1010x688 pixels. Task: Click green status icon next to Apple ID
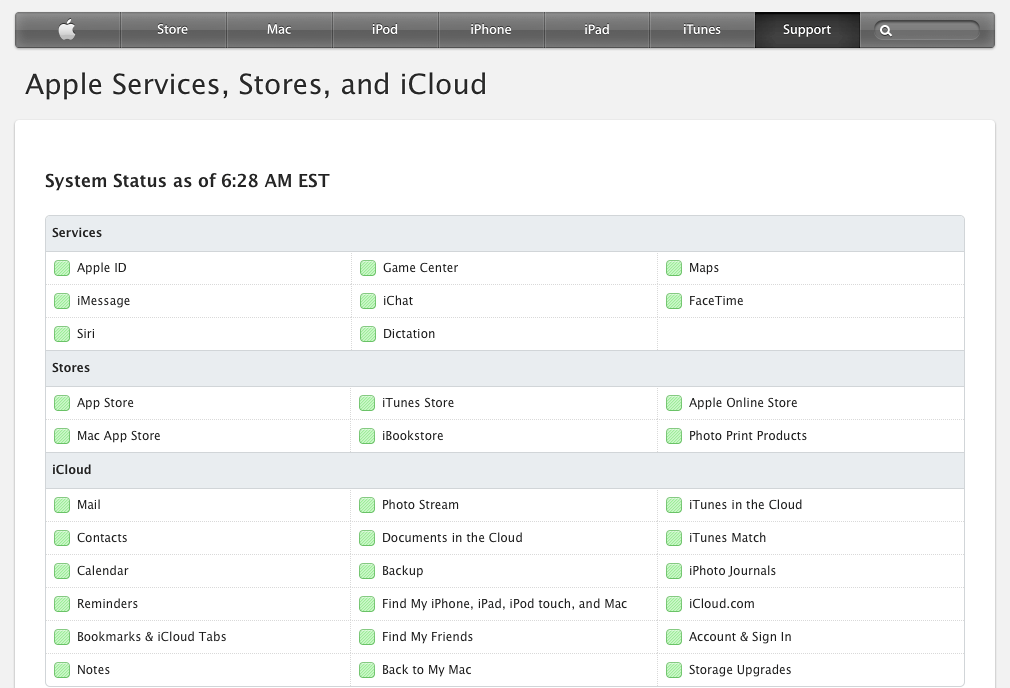tap(62, 268)
